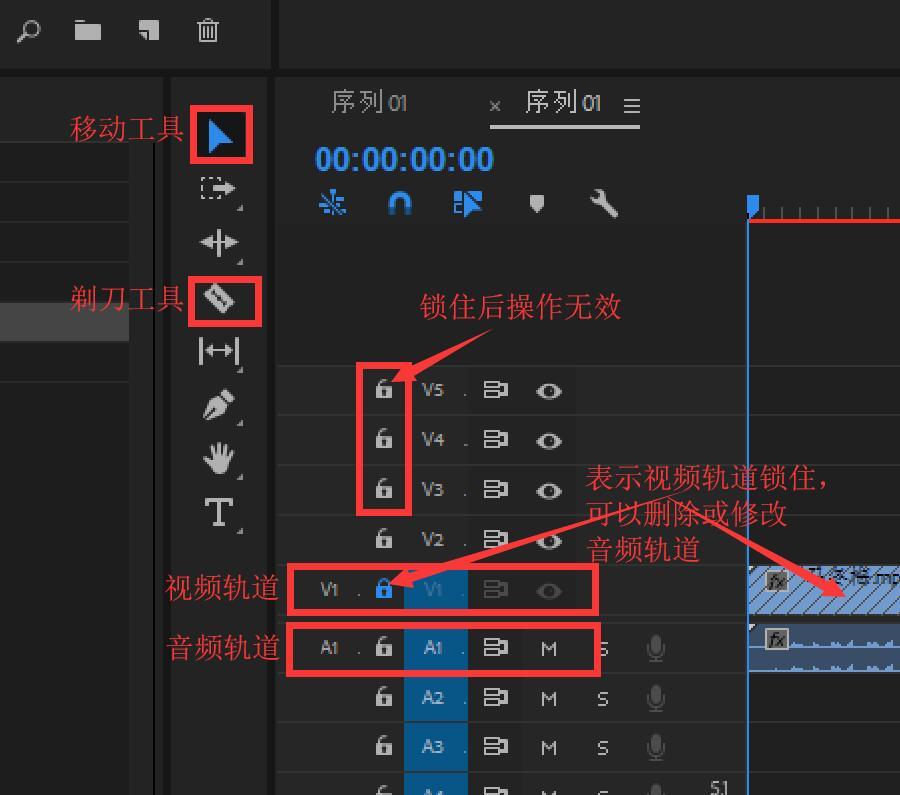Hide V5 track output using its eye icon

tap(548, 390)
